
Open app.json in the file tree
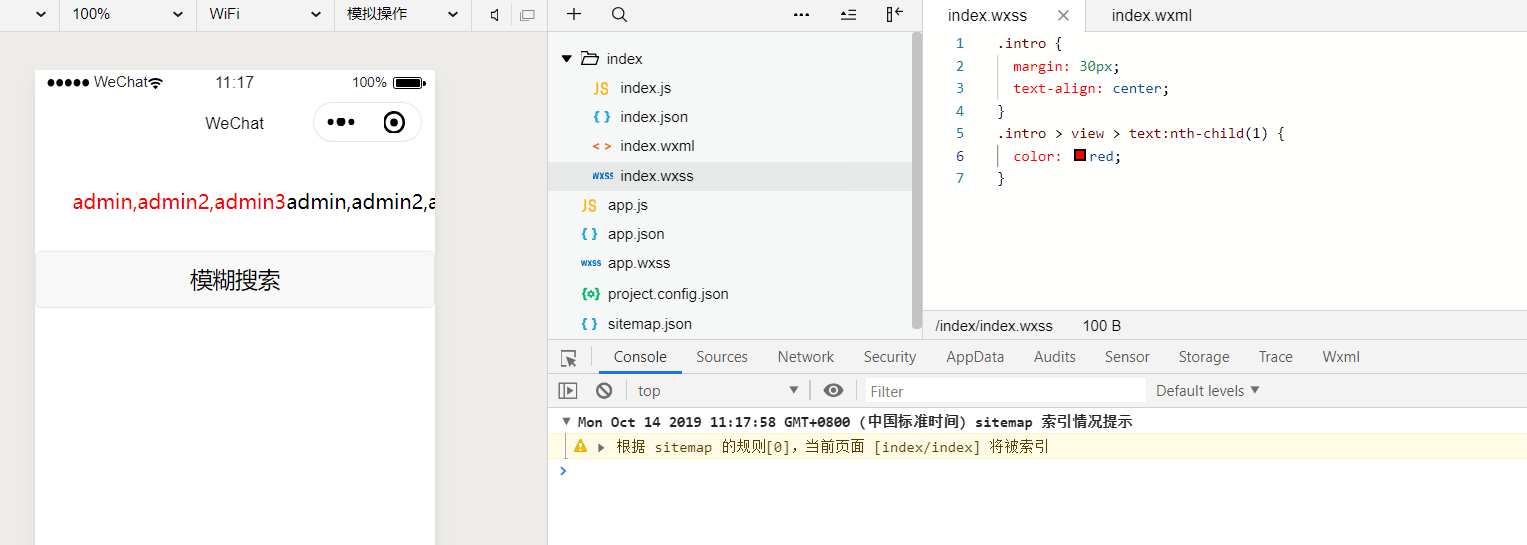pyautogui.click(x=636, y=234)
